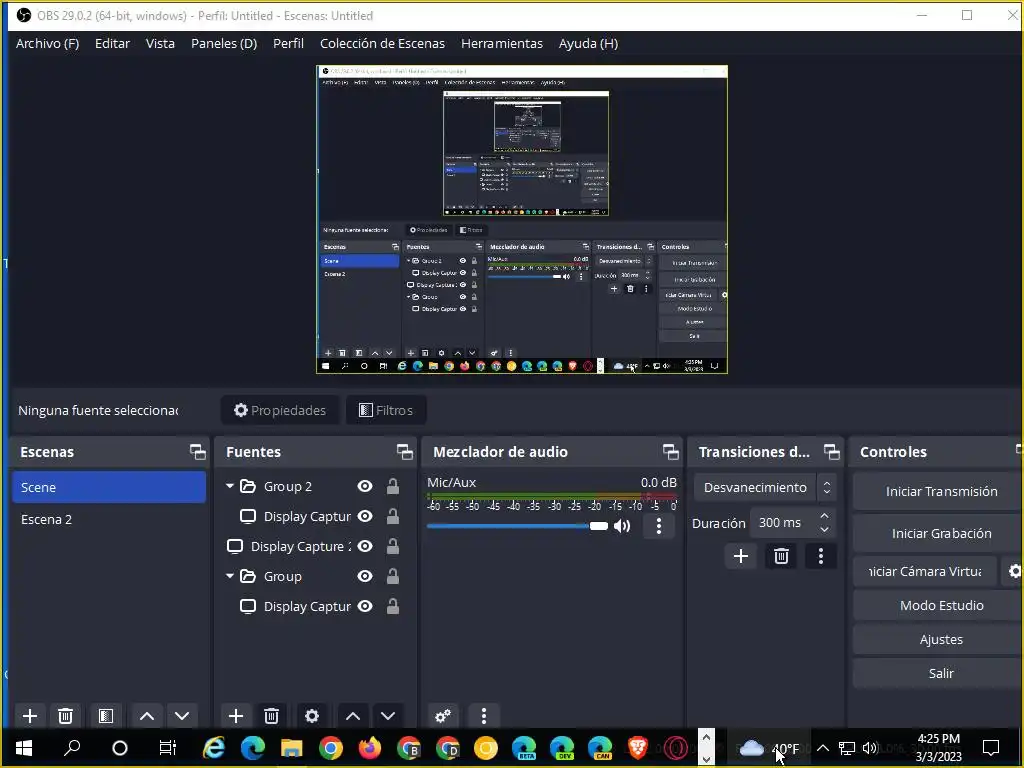Undock the Transiciones panel

tap(831, 451)
